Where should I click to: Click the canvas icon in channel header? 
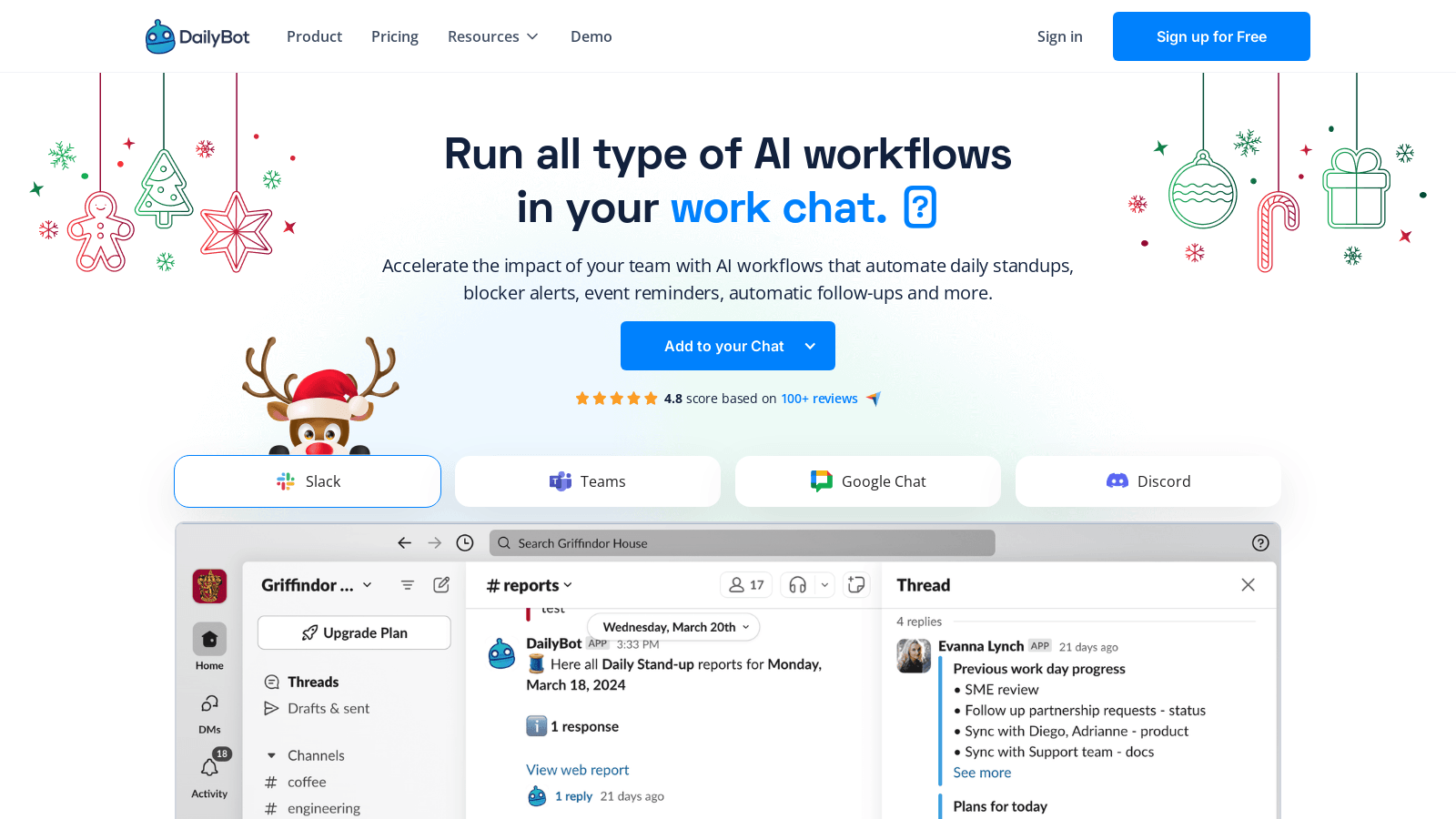click(856, 585)
